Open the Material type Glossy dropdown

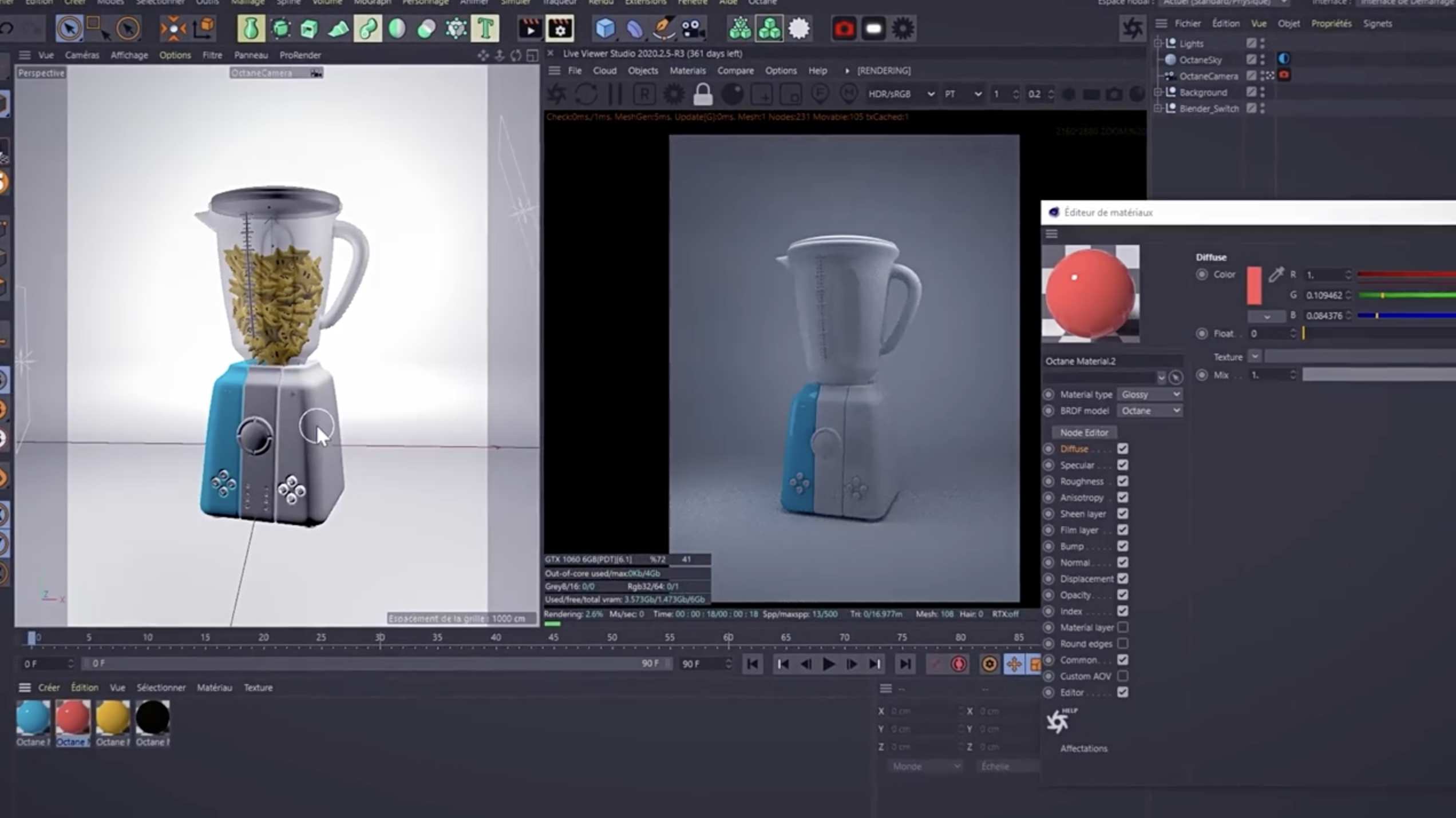coord(1150,394)
